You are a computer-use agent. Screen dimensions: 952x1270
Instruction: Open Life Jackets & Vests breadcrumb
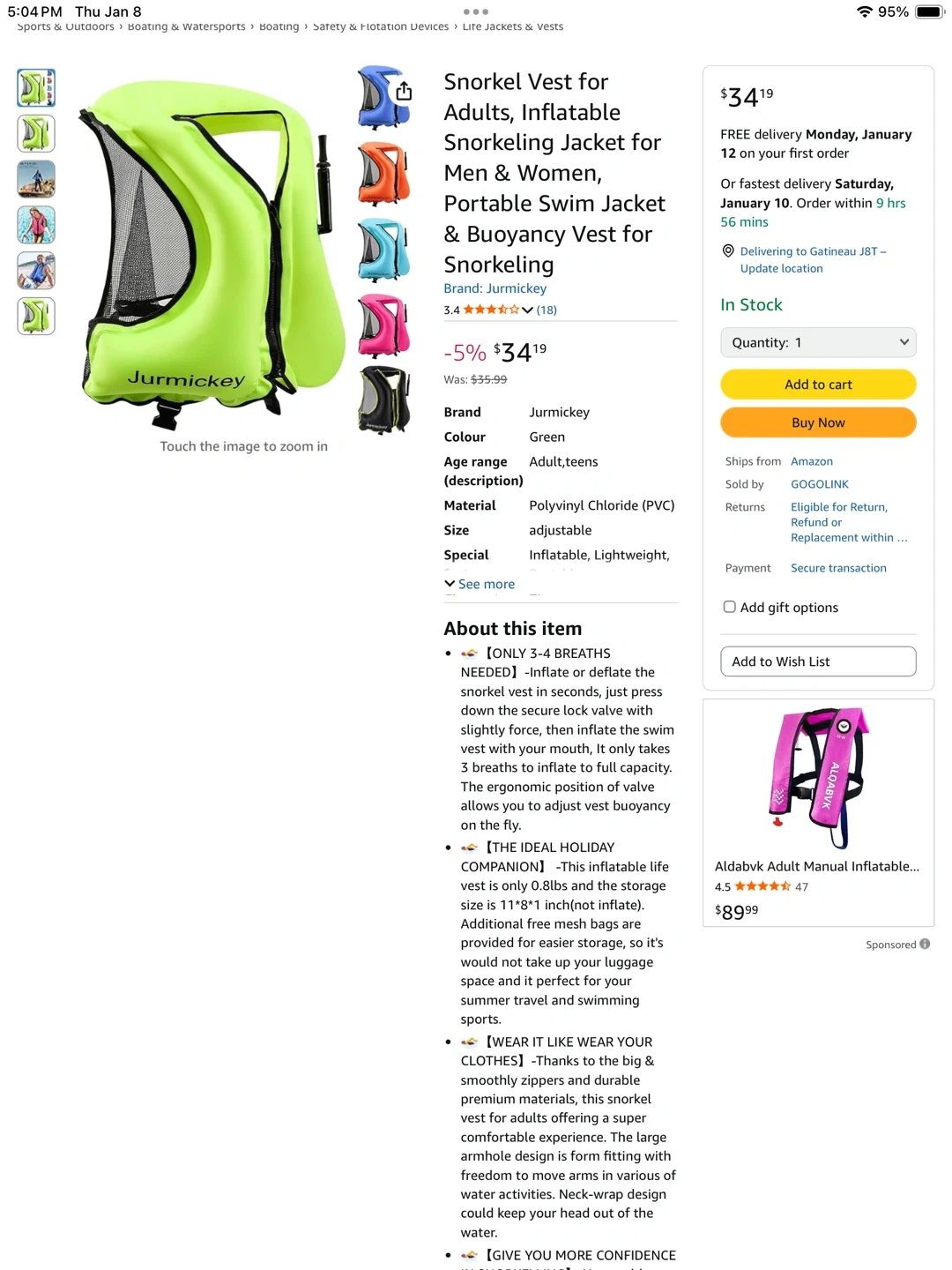(x=513, y=26)
